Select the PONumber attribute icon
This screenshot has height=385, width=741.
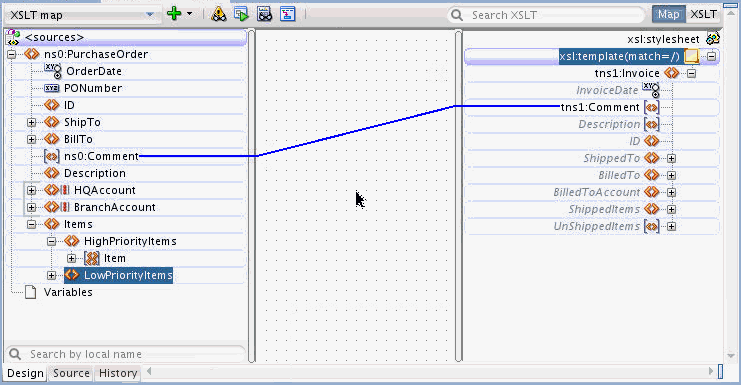coord(52,88)
